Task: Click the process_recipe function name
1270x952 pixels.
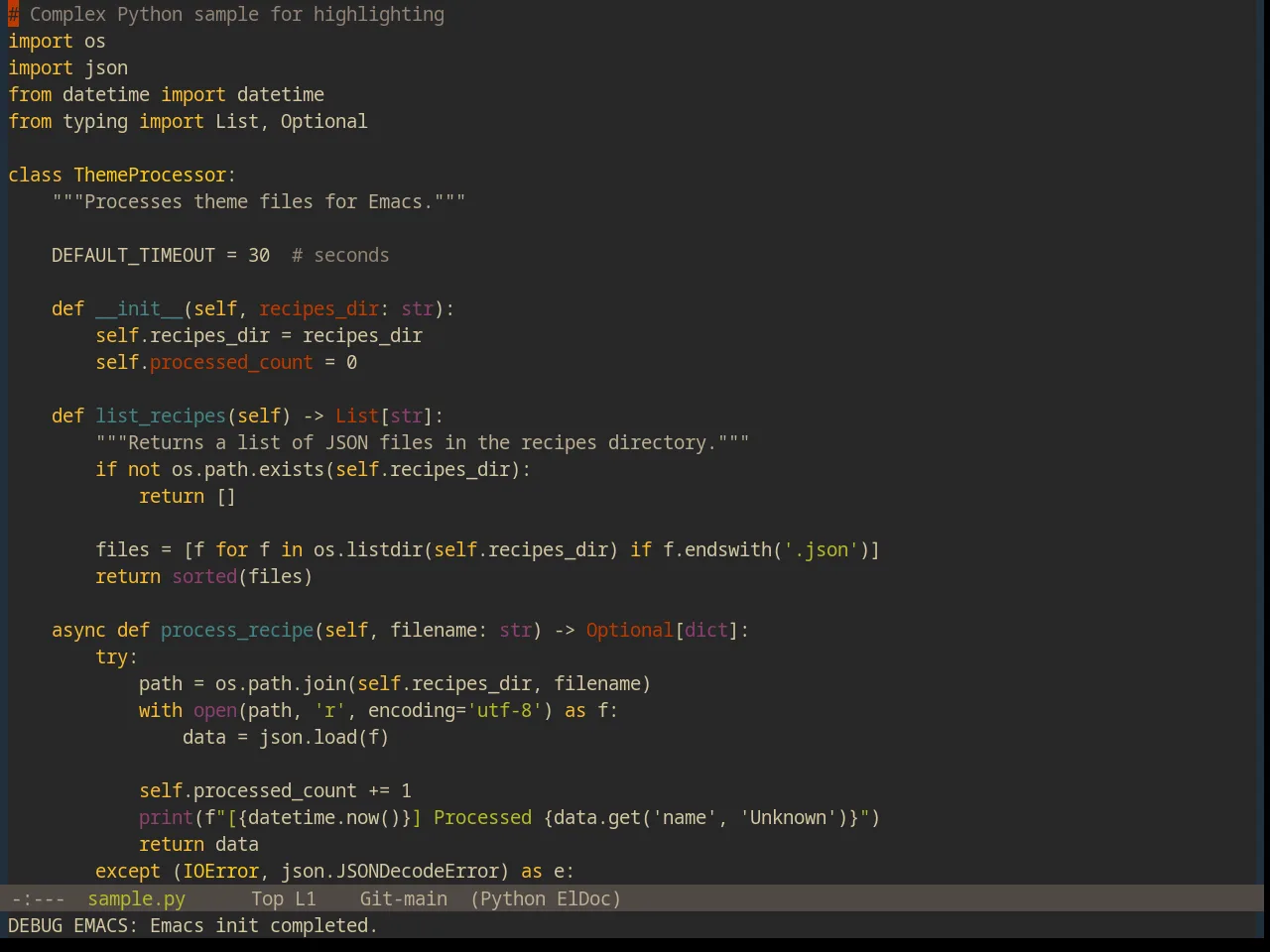Action: [237, 630]
